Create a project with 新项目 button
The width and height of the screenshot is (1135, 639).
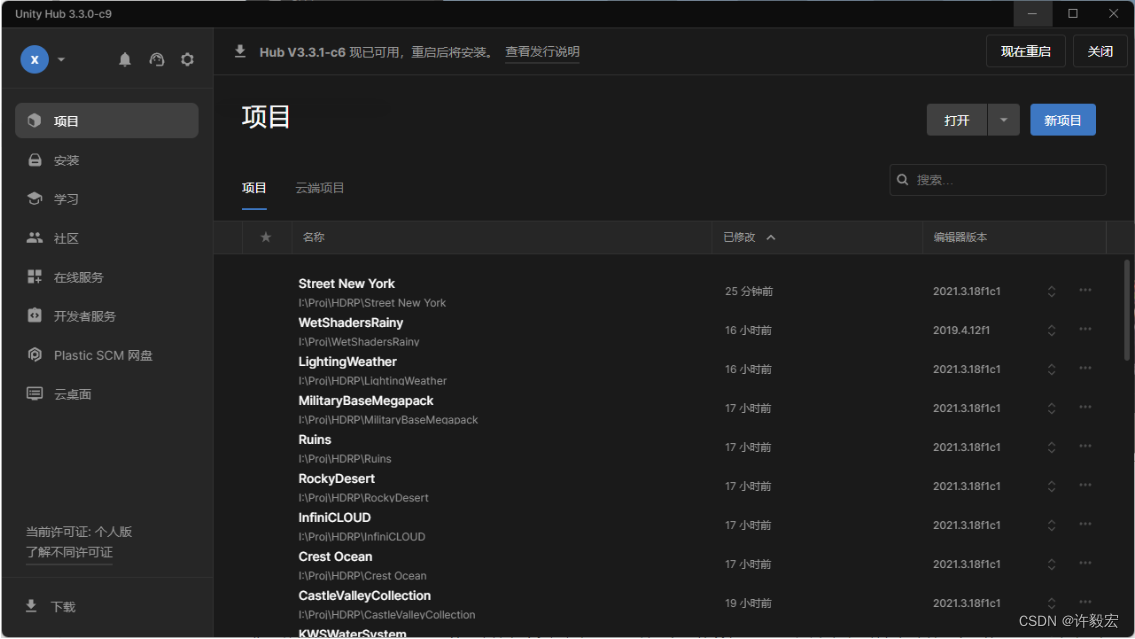(1063, 120)
